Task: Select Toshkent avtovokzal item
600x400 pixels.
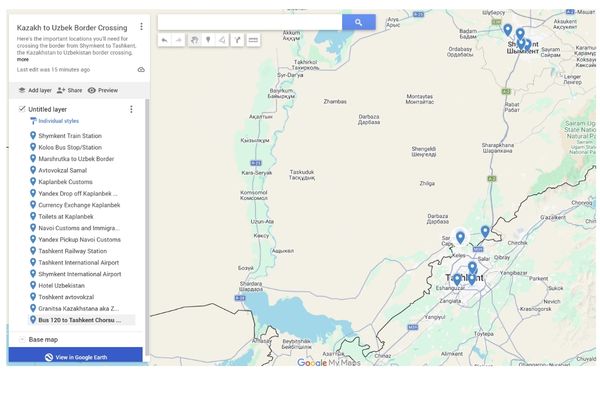Action: [66, 297]
